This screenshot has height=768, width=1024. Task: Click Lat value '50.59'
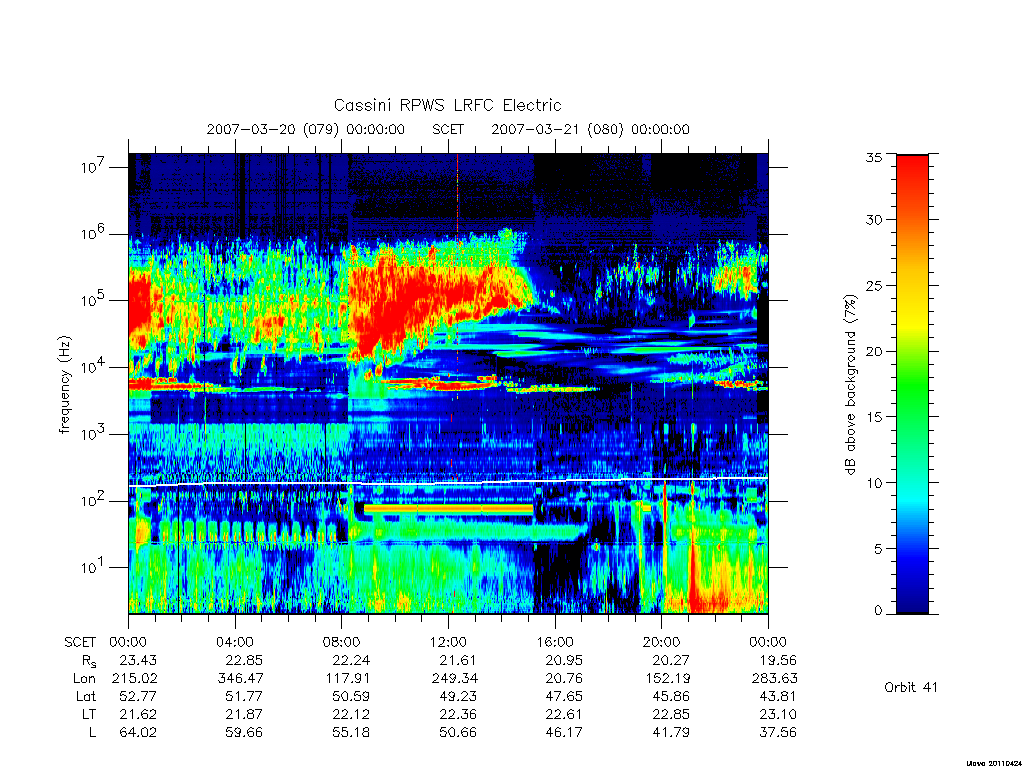point(351,696)
